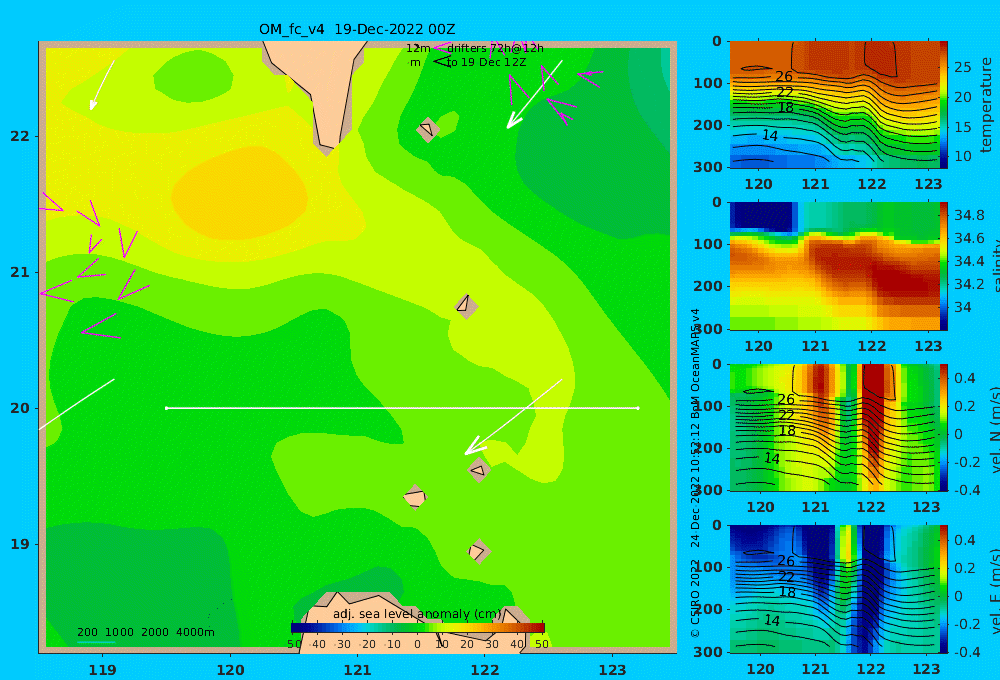Click longitude label 123 under the main map

613,670
